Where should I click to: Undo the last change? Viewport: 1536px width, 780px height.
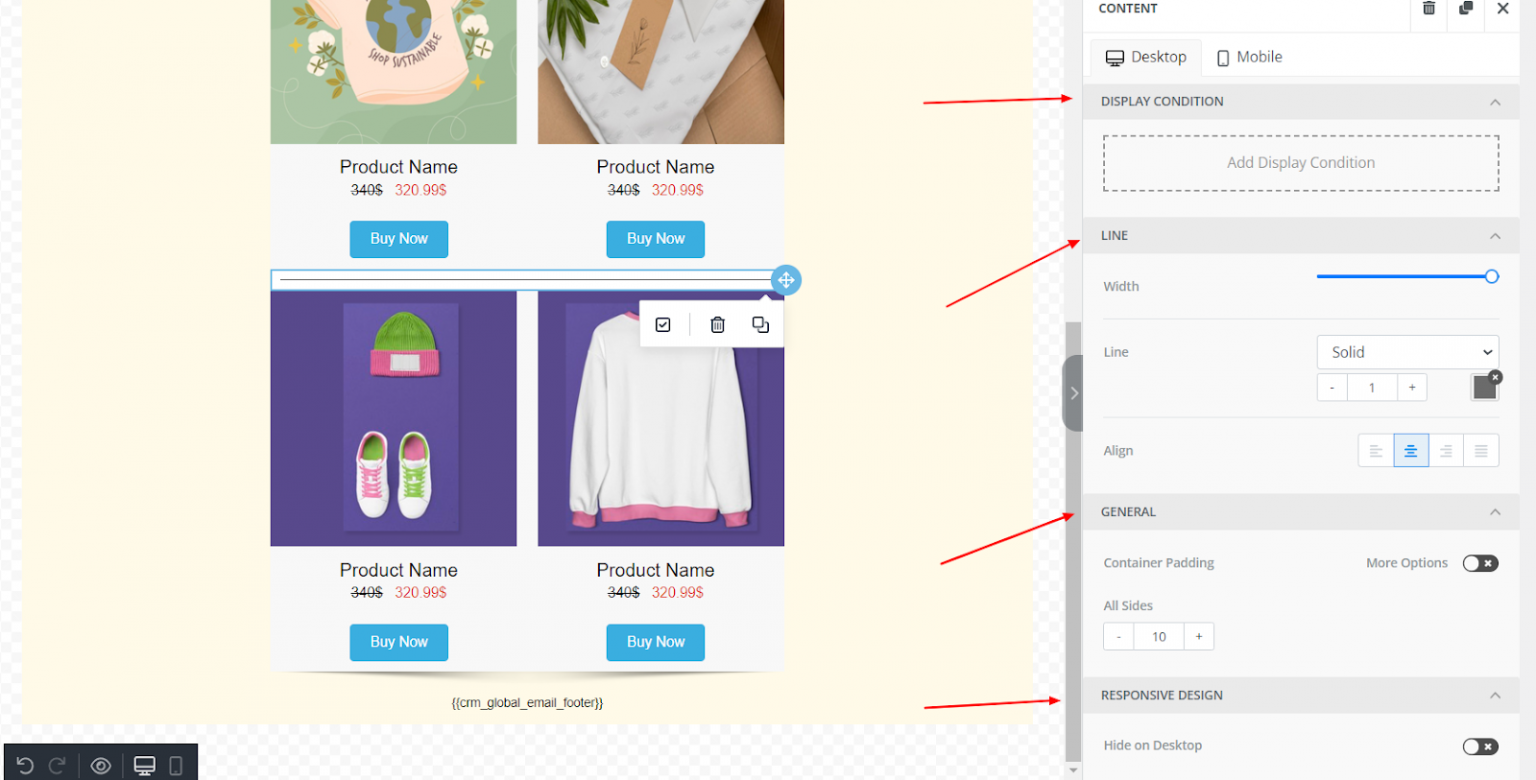click(25, 764)
